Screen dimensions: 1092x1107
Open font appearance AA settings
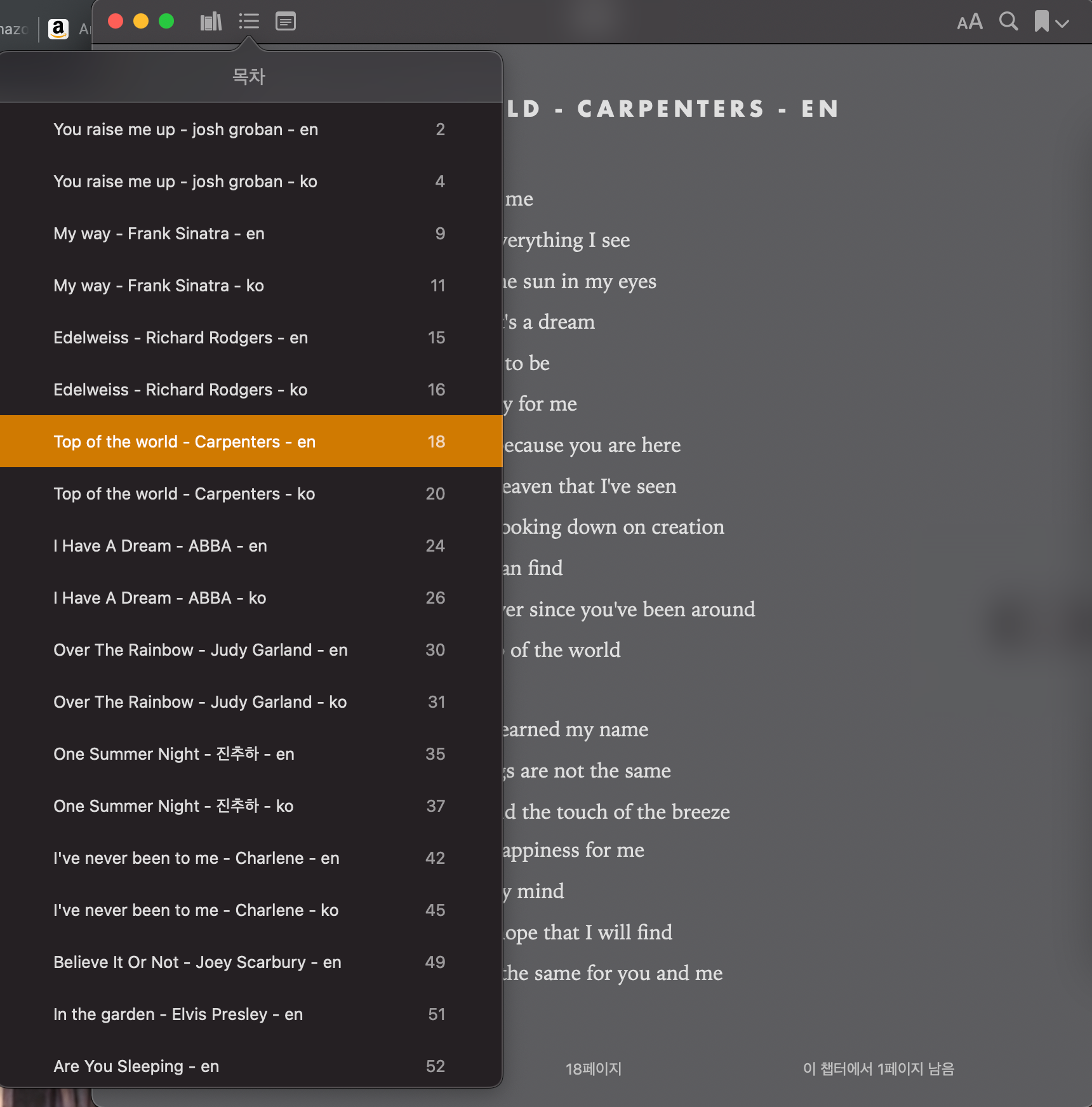[x=969, y=22]
